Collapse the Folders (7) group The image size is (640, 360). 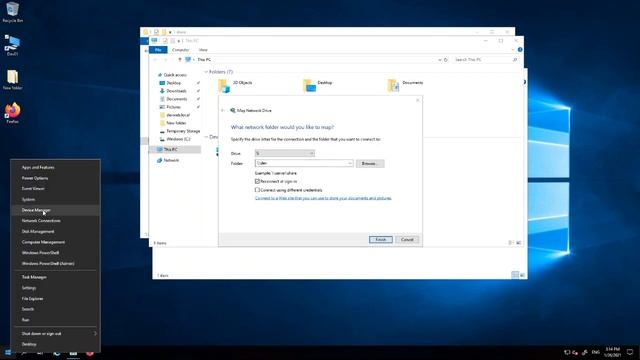[x=206, y=72]
